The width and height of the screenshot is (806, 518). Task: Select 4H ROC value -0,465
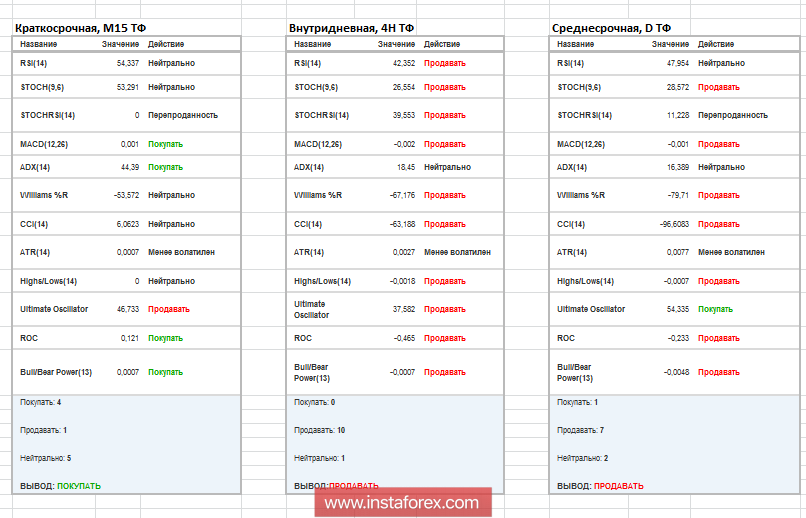[x=405, y=338]
